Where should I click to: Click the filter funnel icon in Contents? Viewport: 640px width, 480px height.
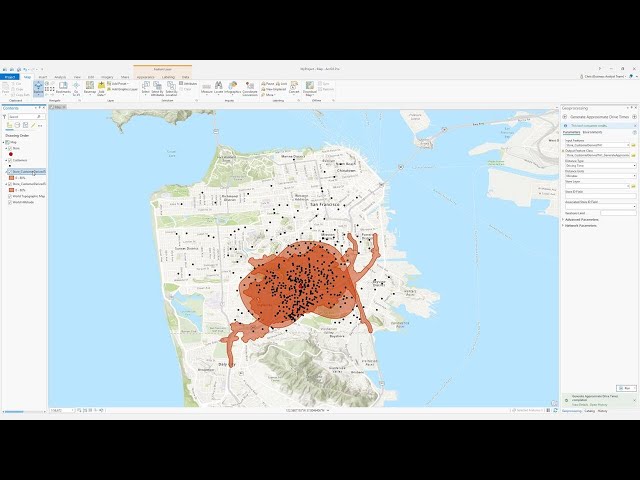tap(5, 117)
